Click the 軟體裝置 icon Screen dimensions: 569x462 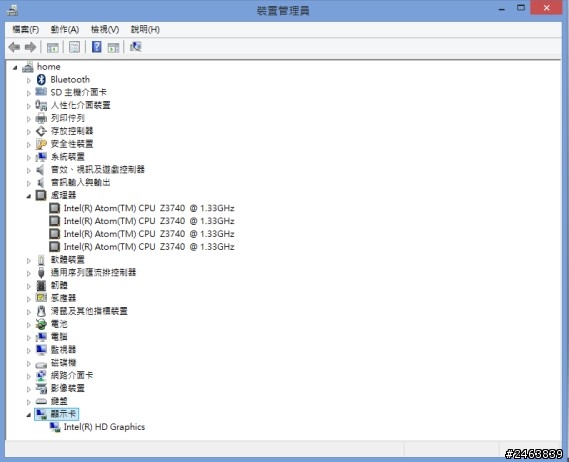41,260
